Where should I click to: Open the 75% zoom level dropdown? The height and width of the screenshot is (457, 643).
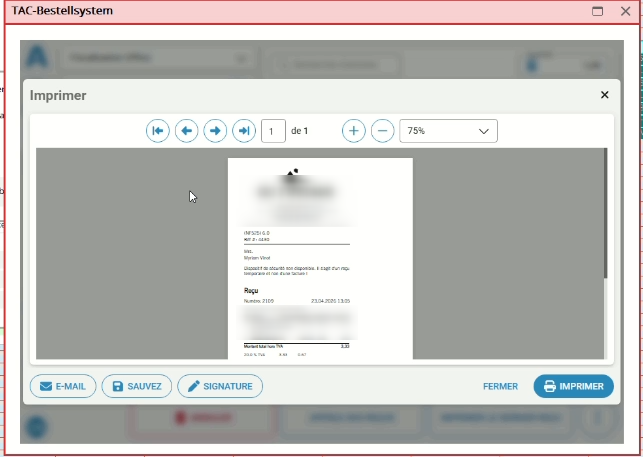448,131
